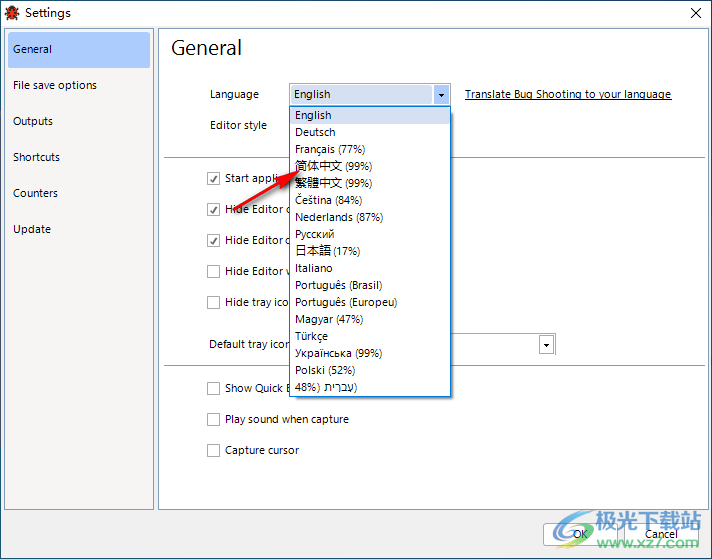Choose Deutsch from the language list
This screenshot has width=712, height=559.
(370, 132)
